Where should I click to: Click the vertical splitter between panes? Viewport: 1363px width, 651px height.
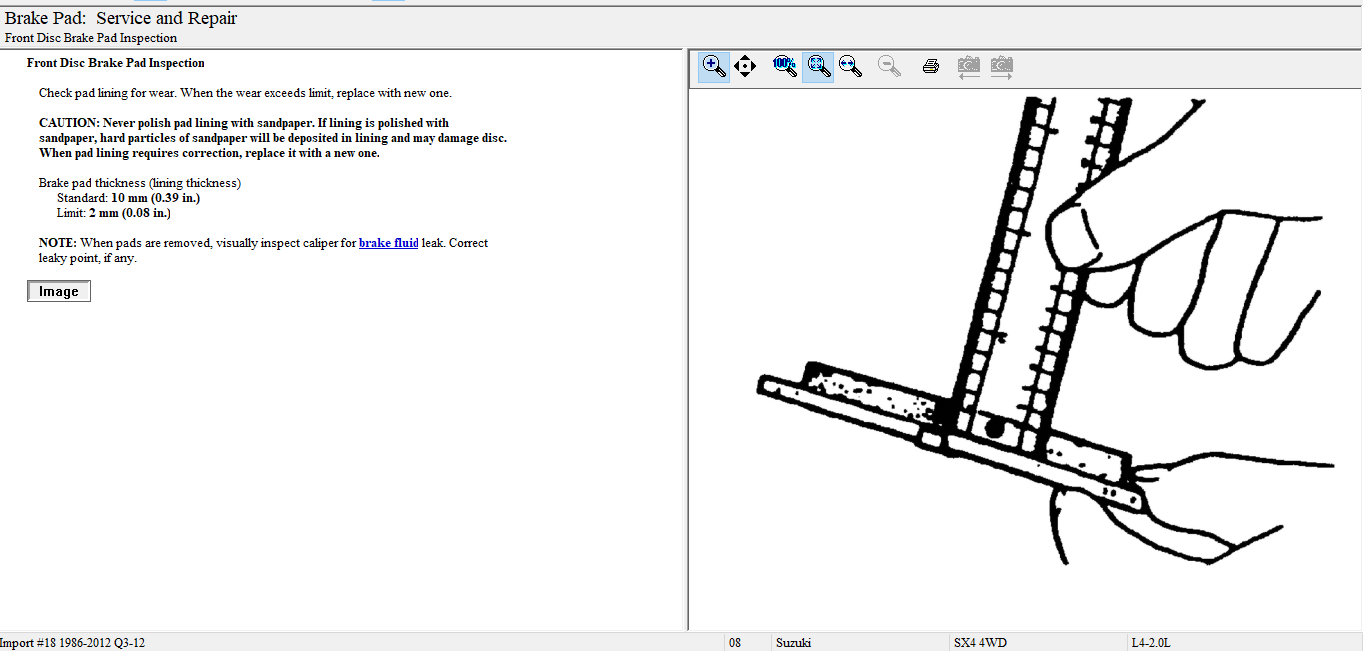tap(685, 340)
